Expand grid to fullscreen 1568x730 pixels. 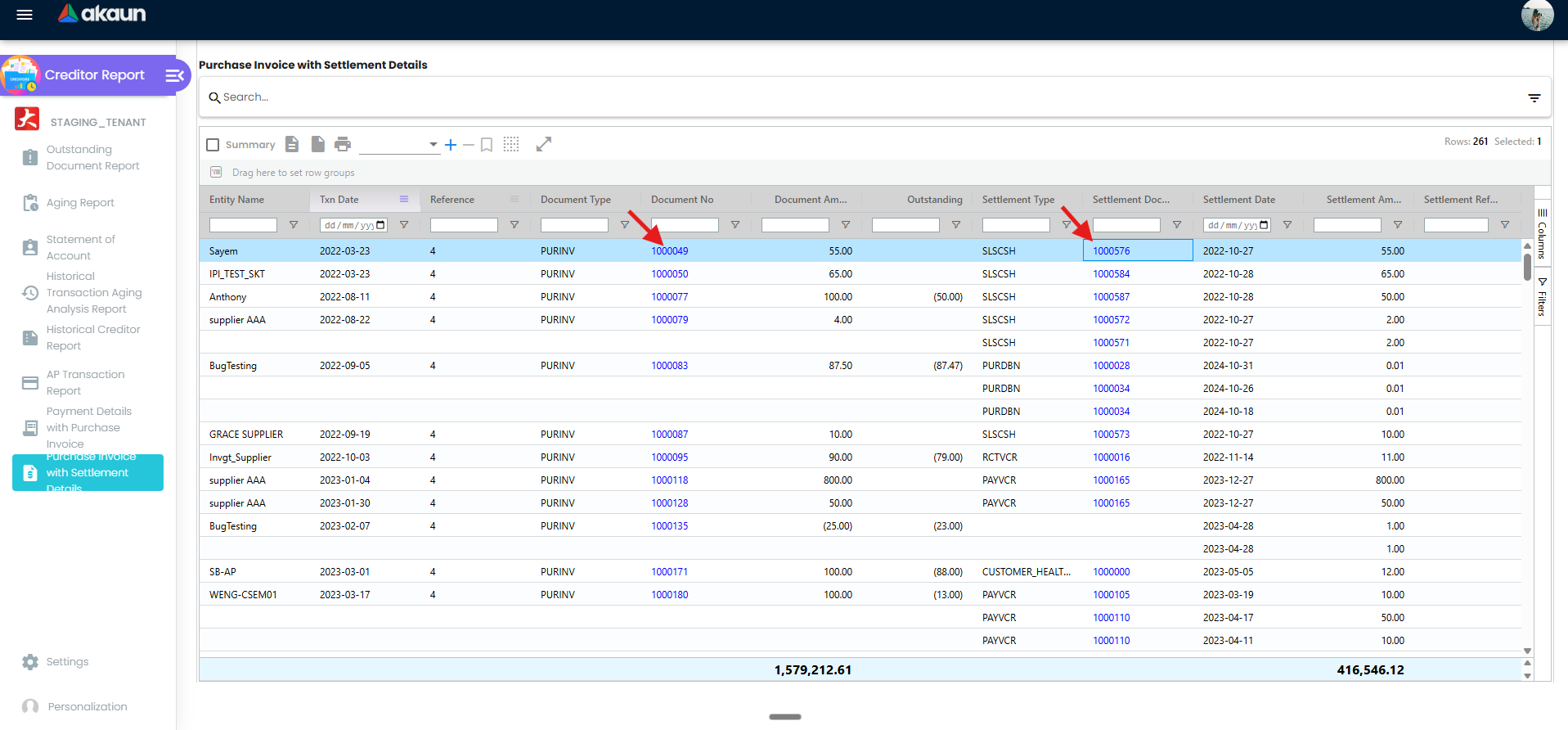coord(544,144)
